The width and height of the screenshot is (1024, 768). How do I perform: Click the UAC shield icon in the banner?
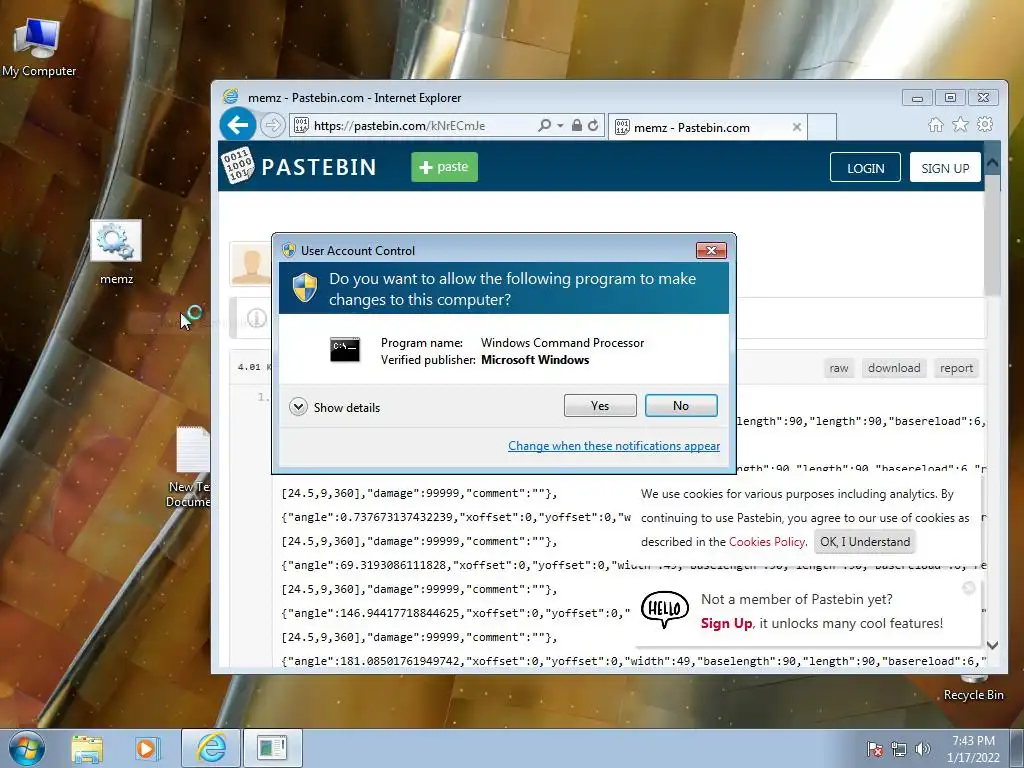click(x=304, y=288)
